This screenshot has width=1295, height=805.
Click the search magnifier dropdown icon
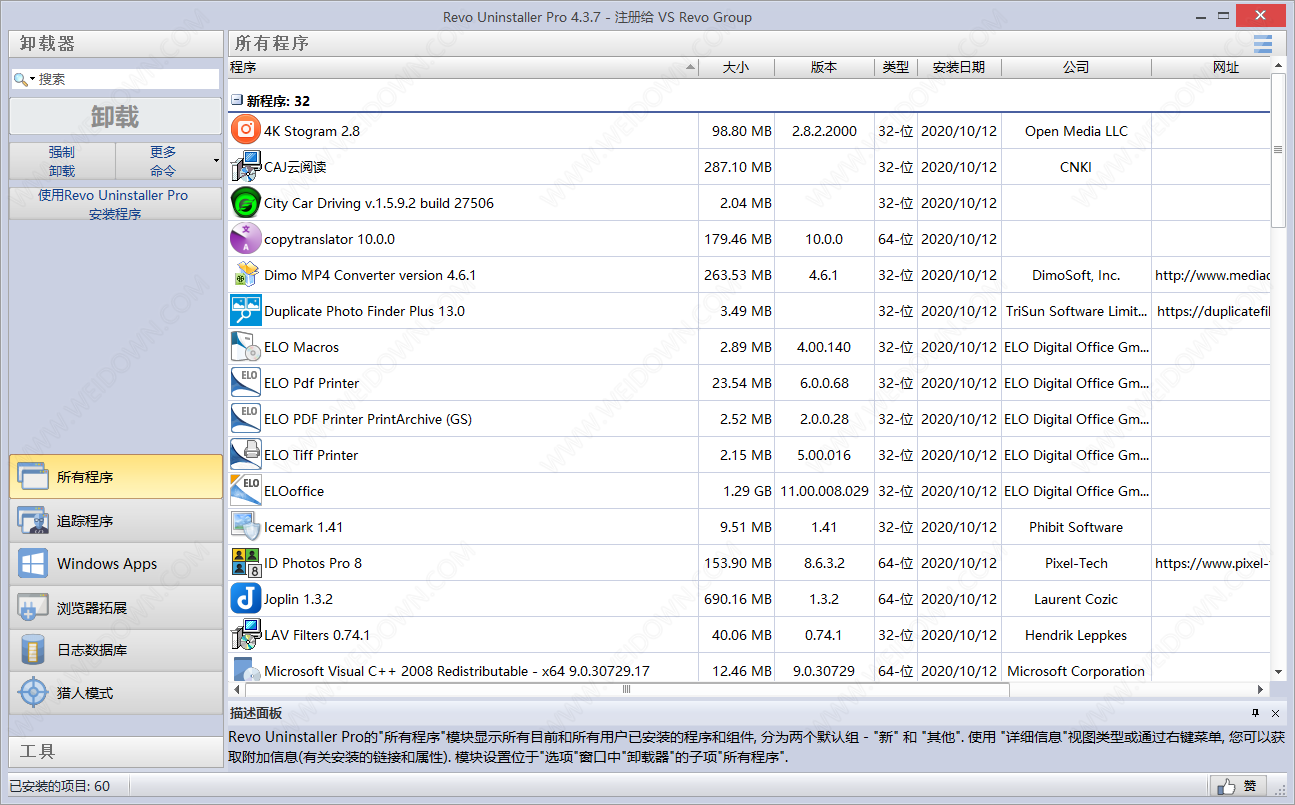[x=24, y=79]
